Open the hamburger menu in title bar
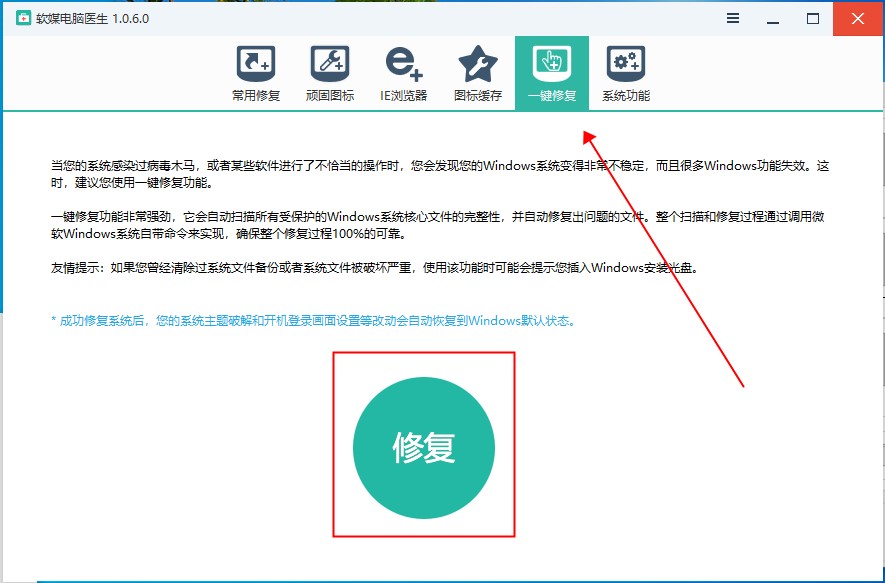 coord(733,19)
